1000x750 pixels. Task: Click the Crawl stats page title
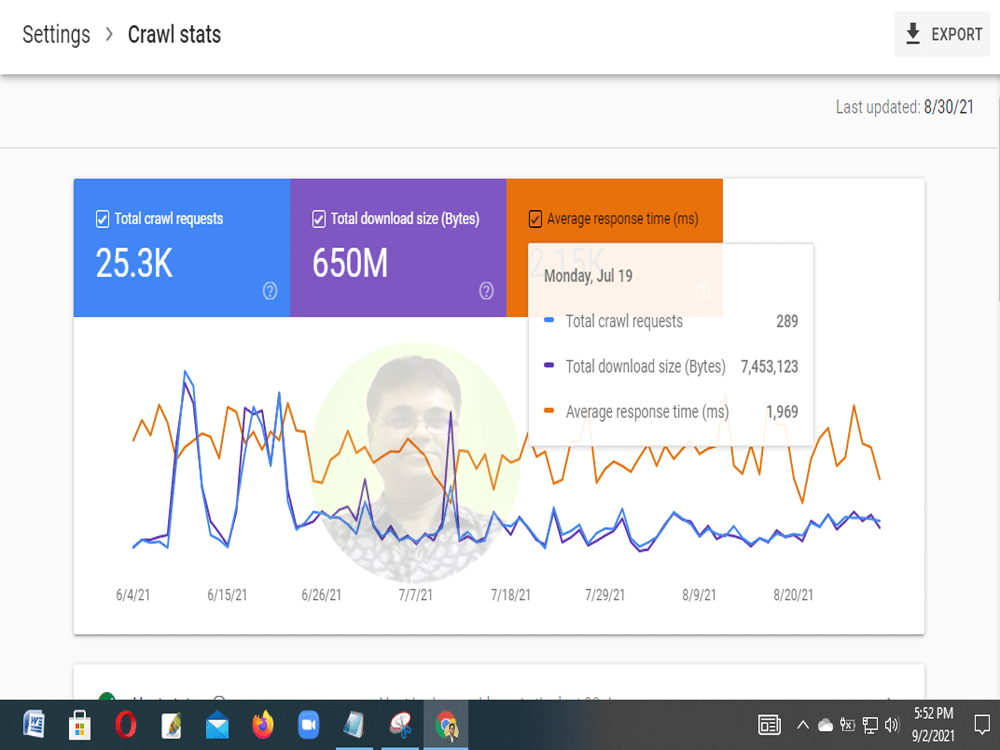click(174, 34)
